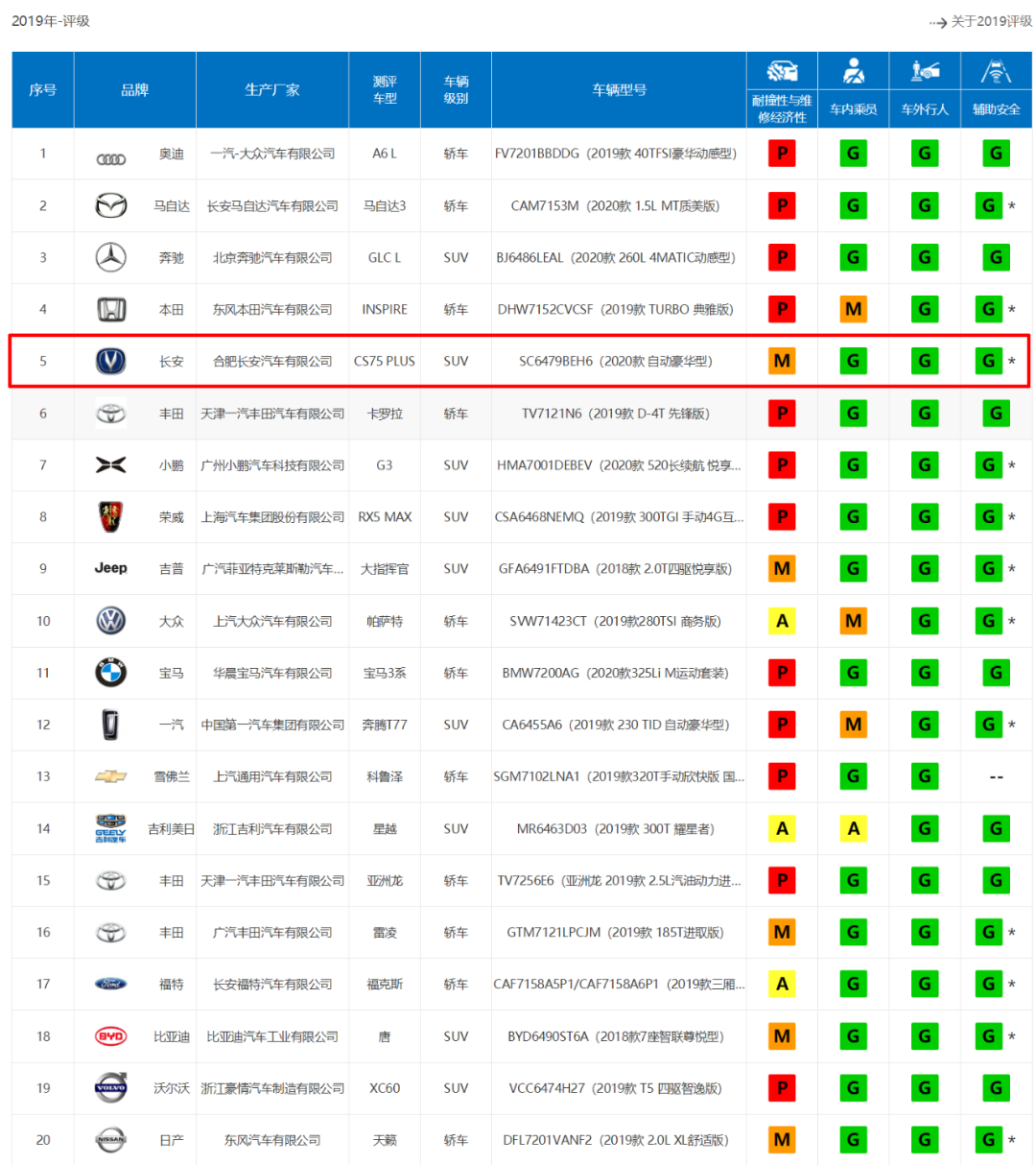Click the RX5 MAX test model cell

pos(385,517)
